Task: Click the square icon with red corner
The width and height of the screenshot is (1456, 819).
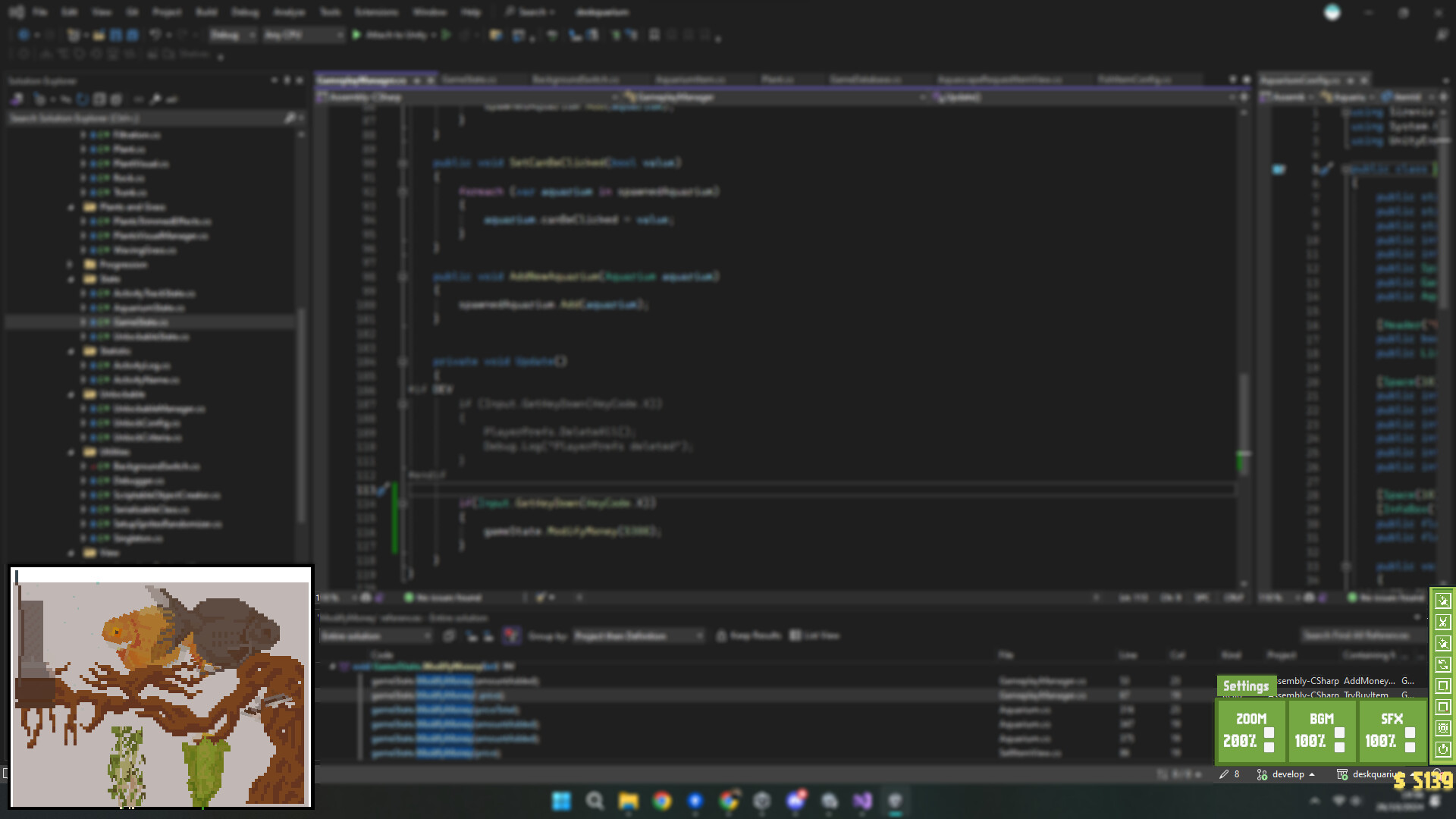Action: click(1443, 707)
